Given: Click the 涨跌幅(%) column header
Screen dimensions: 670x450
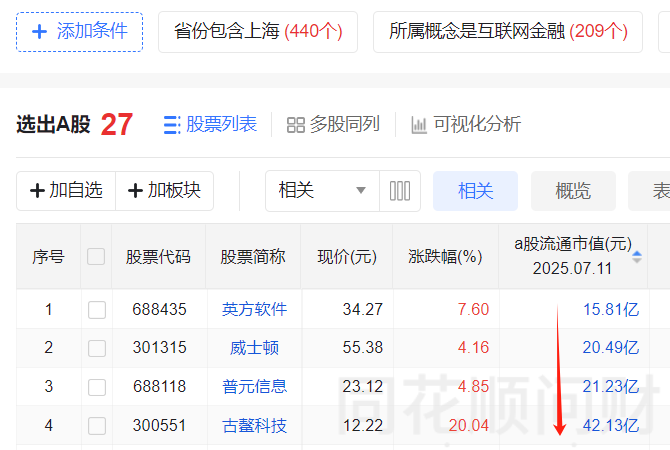Looking at the screenshot, I should point(445,257).
